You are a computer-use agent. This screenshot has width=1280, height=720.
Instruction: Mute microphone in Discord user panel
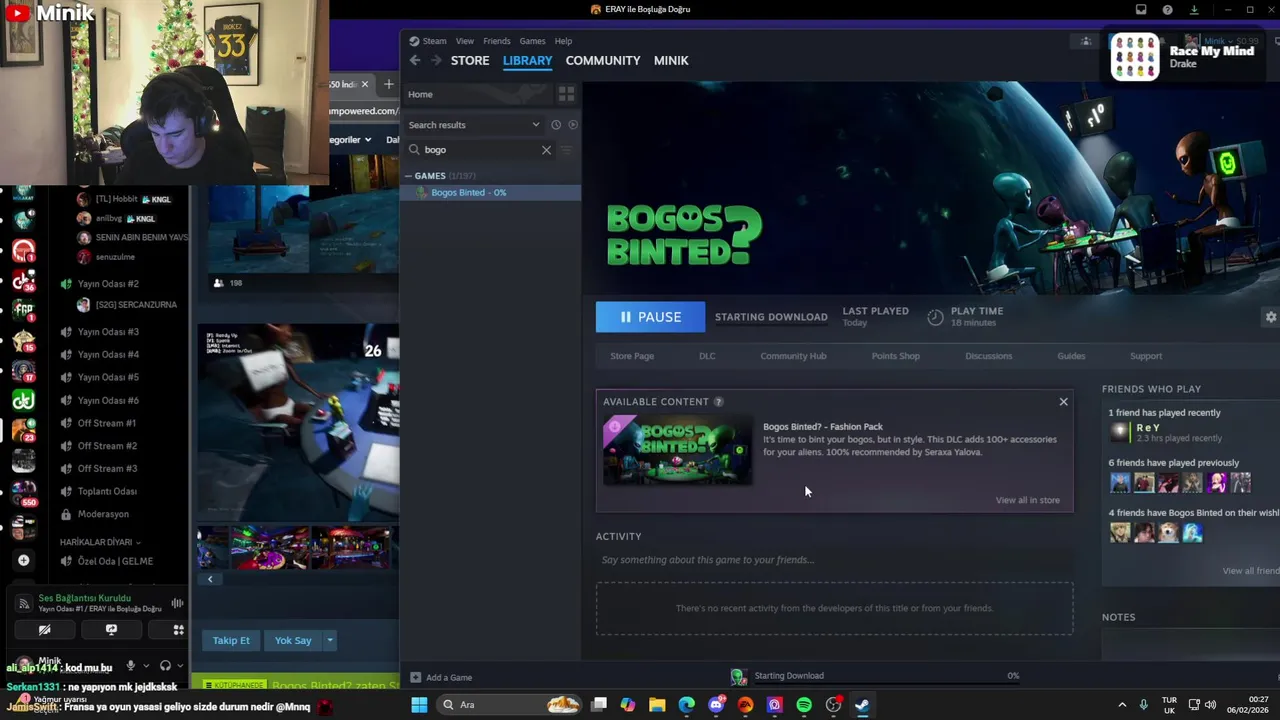130,666
